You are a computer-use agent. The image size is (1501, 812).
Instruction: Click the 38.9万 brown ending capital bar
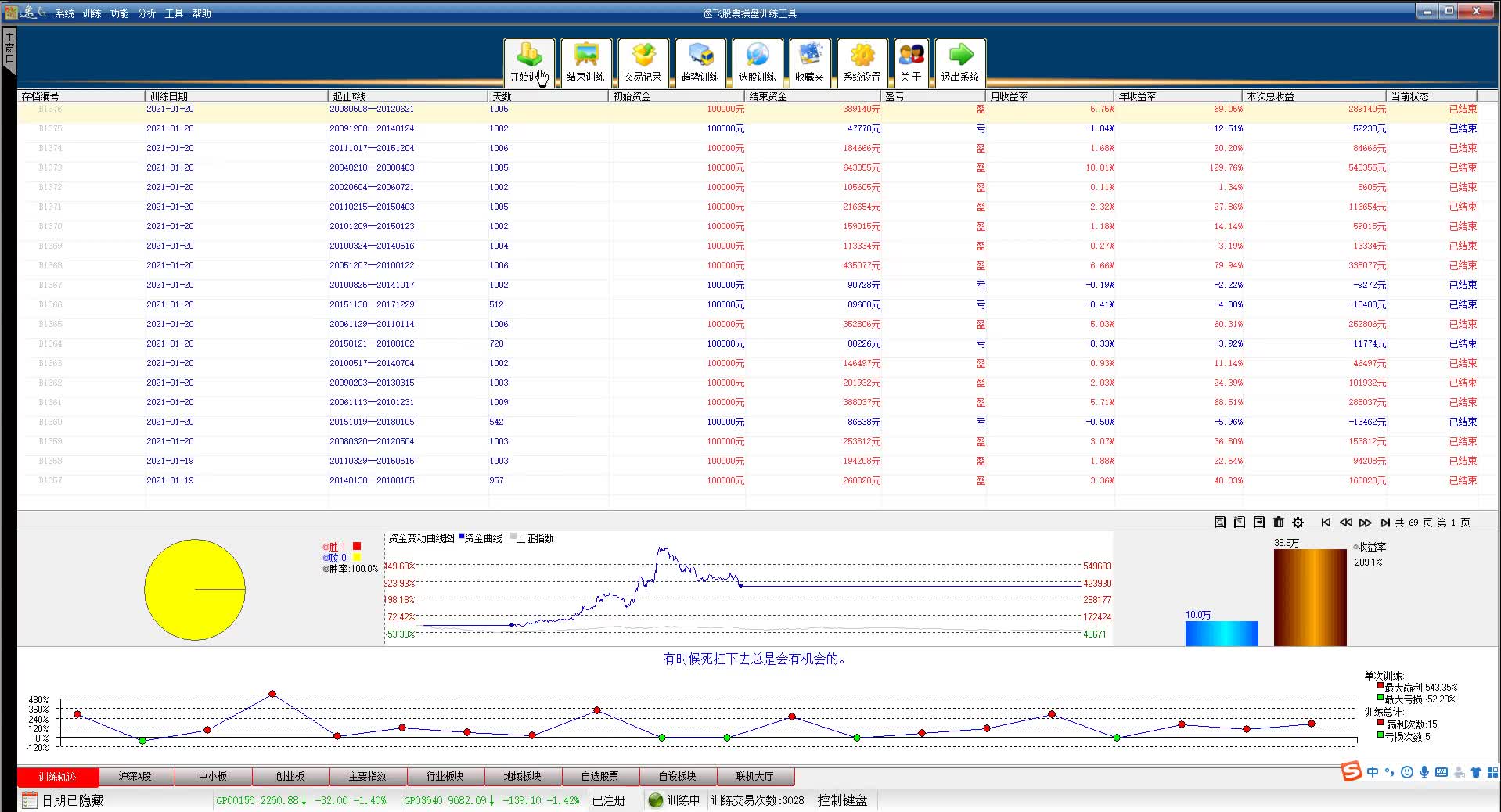click(1310, 598)
